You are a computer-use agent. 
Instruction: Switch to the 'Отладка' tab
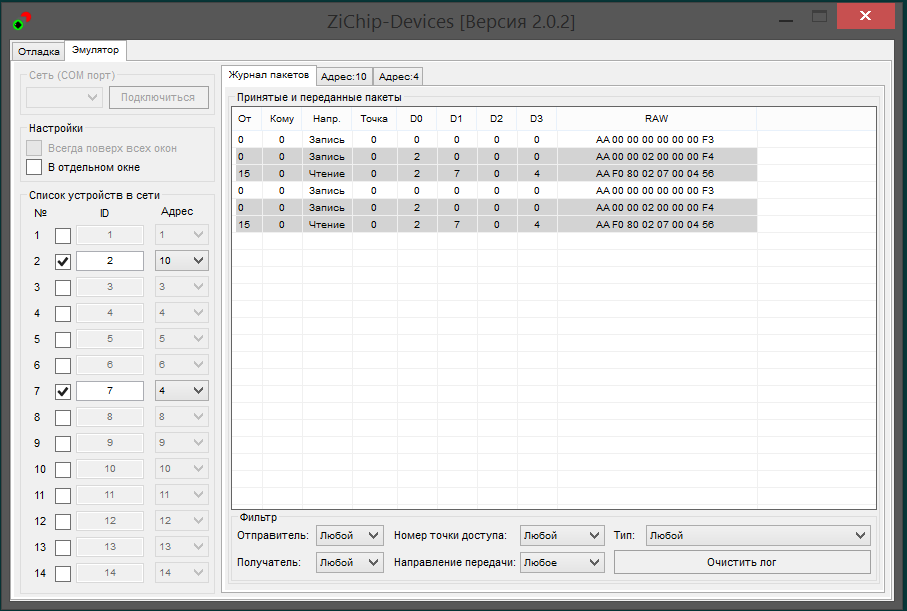point(39,51)
